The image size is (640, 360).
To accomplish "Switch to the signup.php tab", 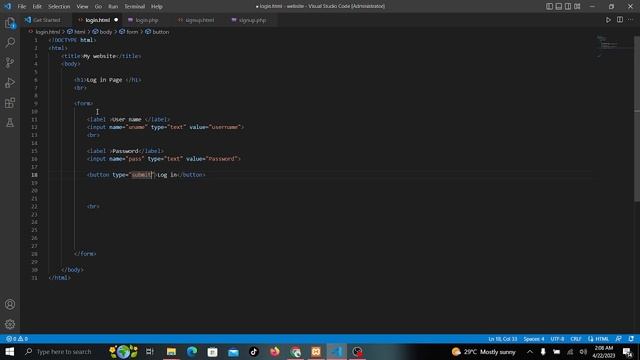I will 252,20.
